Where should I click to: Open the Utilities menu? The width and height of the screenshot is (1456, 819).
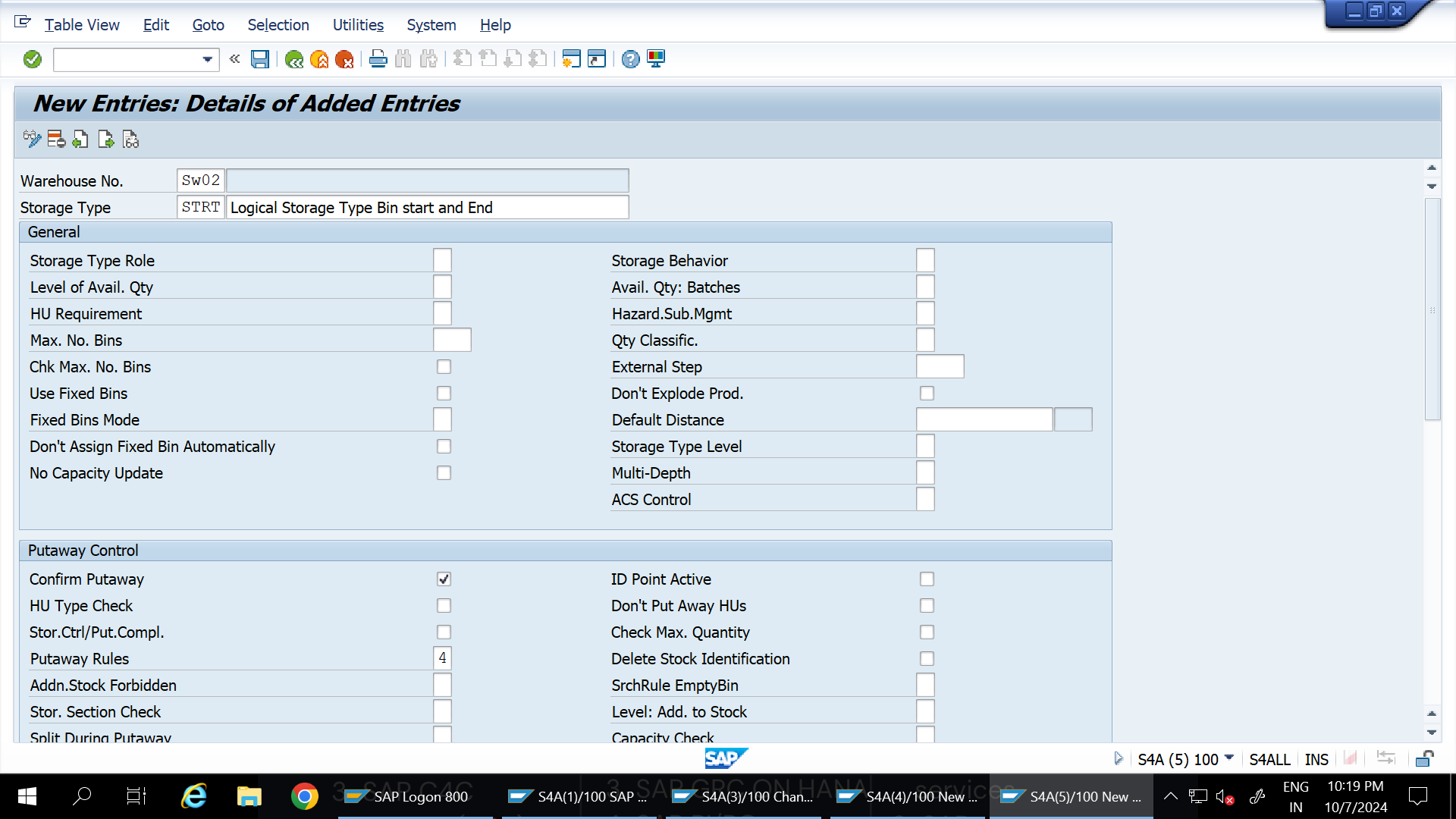pos(357,25)
